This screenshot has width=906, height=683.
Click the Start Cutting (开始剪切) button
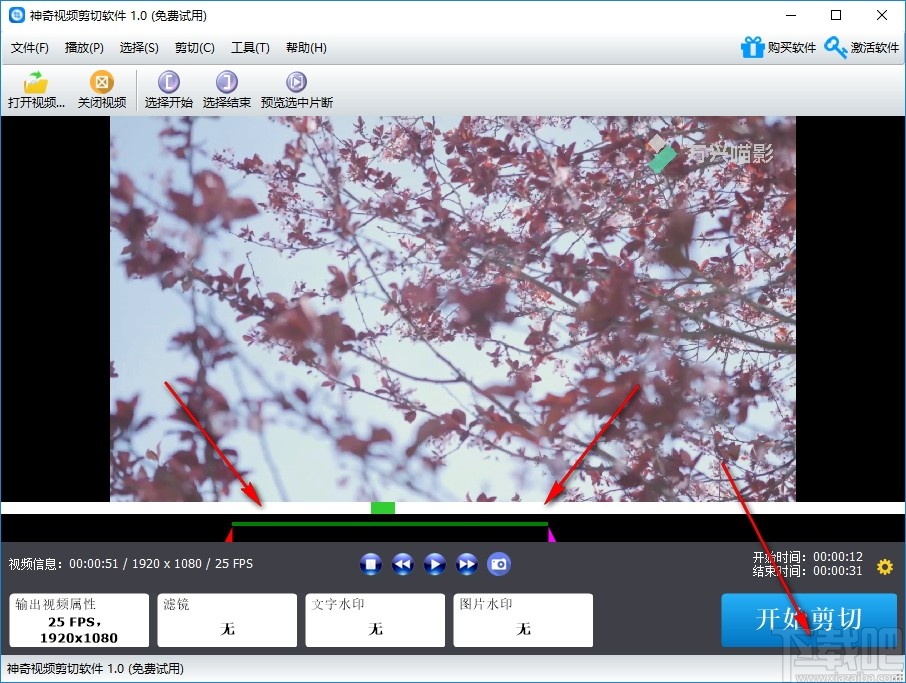(x=809, y=619)
